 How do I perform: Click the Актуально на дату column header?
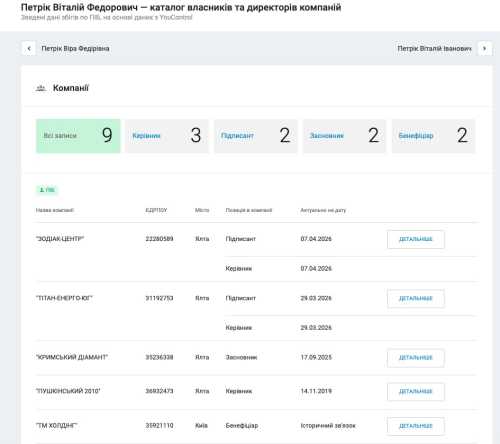[323, 210]
